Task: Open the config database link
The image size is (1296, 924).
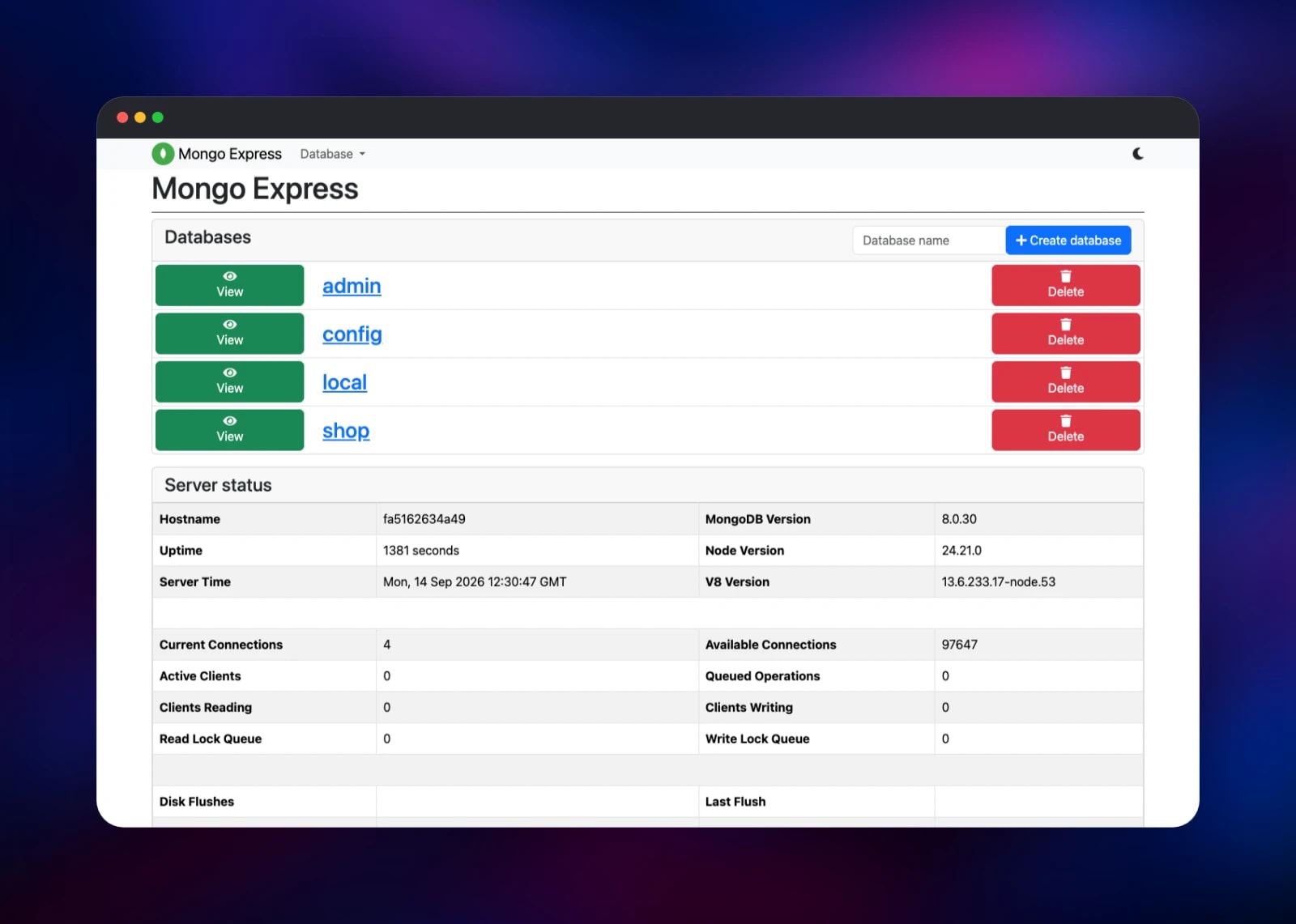Action: click(352, 334)
